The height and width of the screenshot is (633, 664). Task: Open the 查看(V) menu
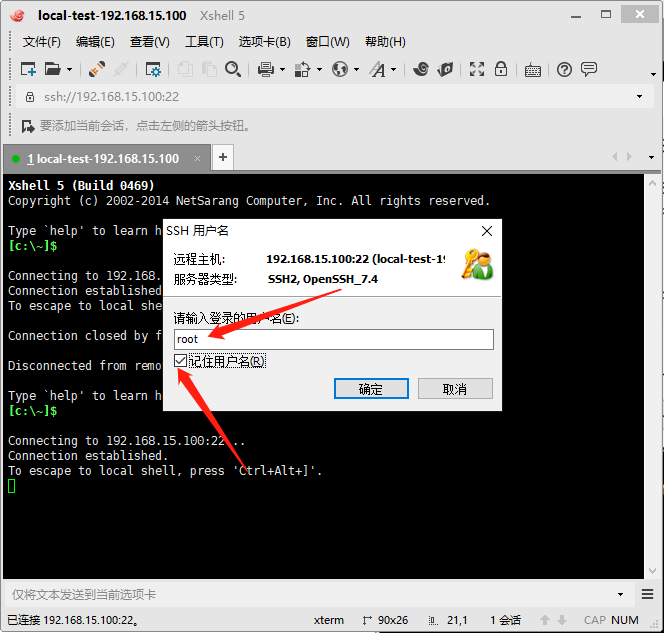pos(149,42)
